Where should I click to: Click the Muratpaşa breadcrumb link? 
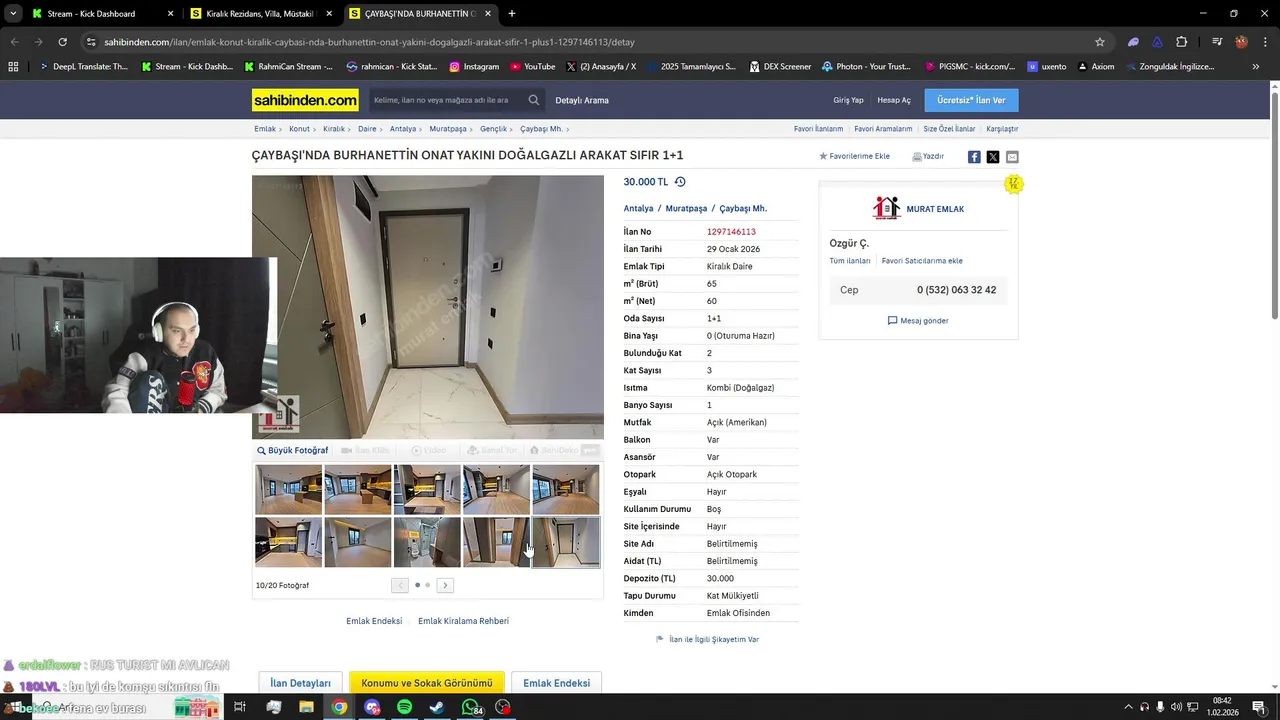pyautogui.click(x=448, y=129)
